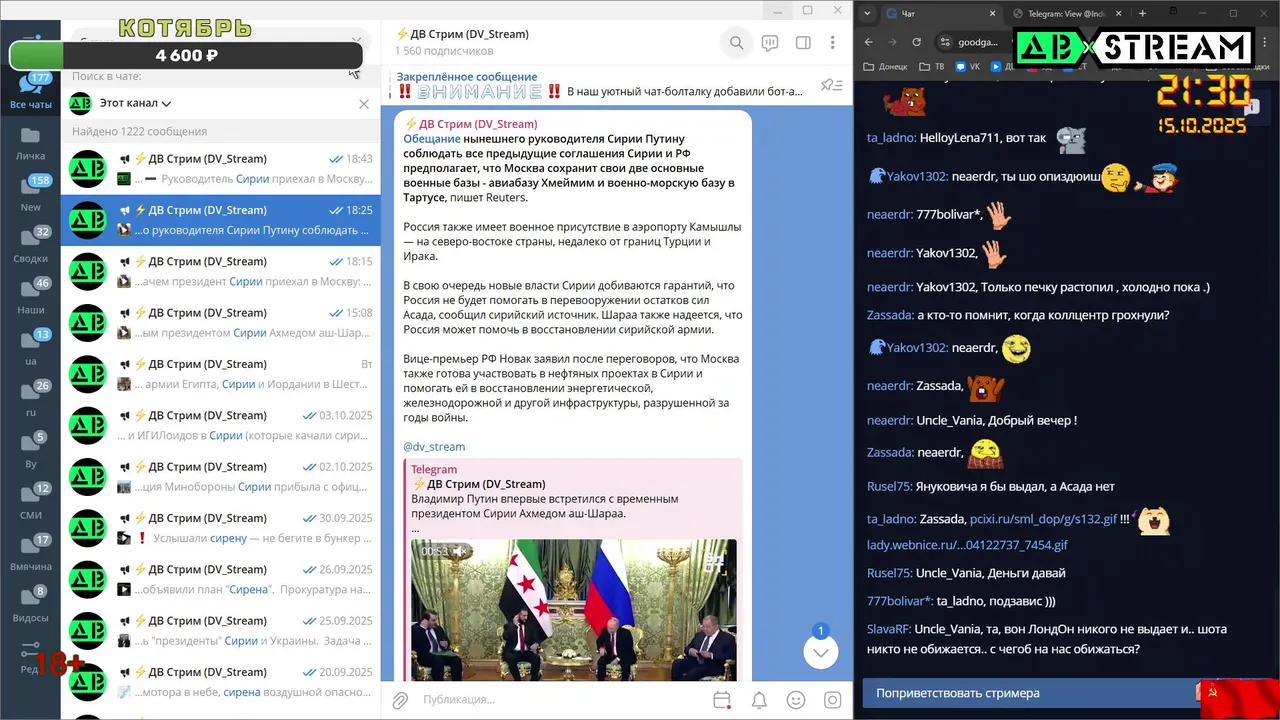Open search result dated 20.09.2025
The height and width of the screenshot is (720, 1280).
(x=221, y=682)
